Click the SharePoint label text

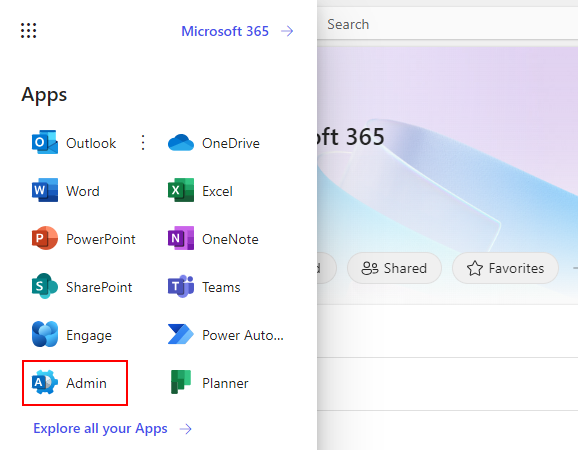[x=99, y=287]
